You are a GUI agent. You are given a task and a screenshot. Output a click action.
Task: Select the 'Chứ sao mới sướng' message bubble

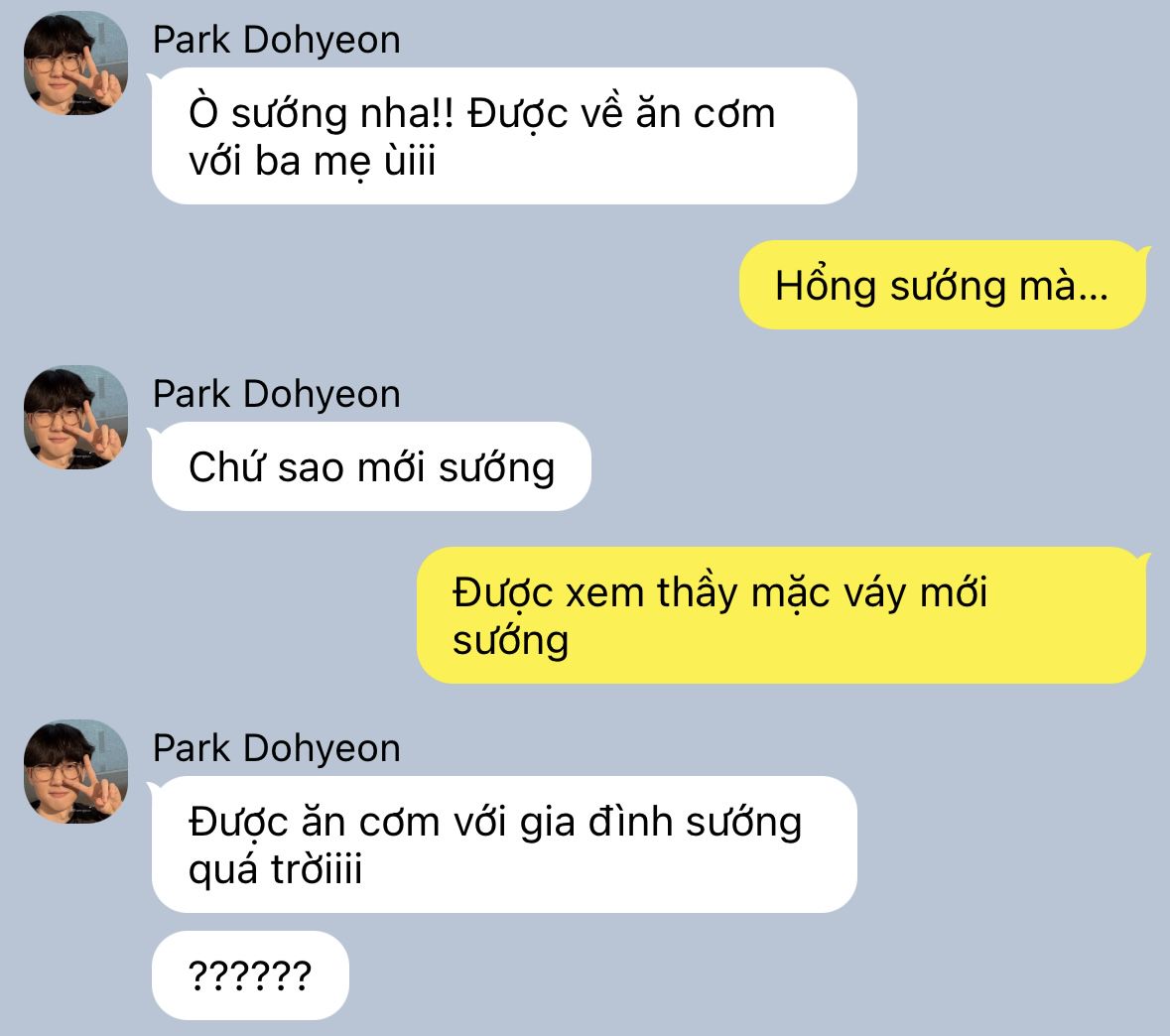pyautogui.click(x=371, y=466)
